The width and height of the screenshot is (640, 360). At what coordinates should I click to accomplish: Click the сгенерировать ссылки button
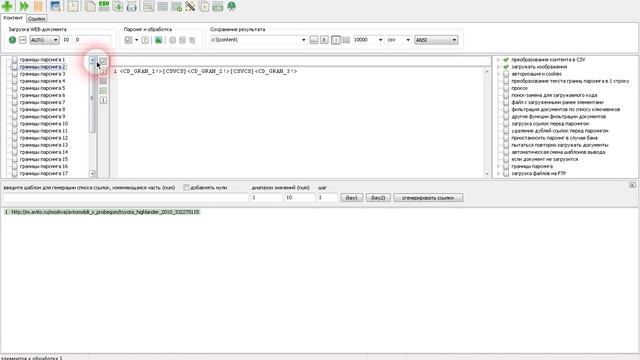click(x=428, y=198)
